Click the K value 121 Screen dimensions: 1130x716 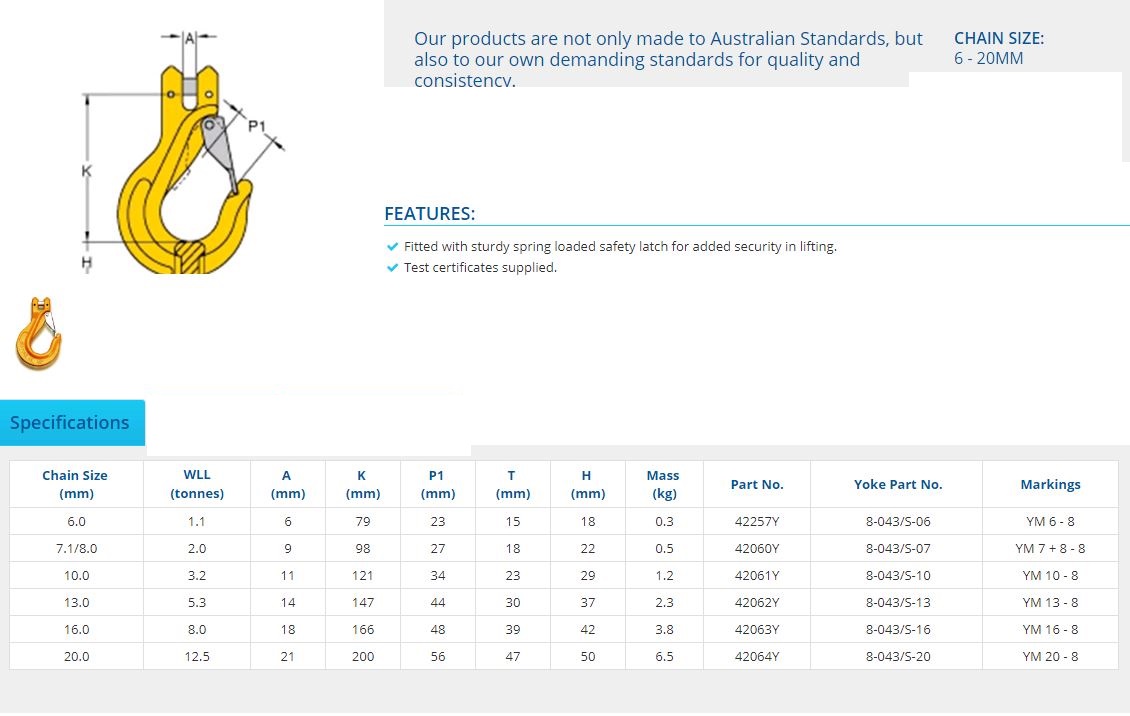coord(362,576)
